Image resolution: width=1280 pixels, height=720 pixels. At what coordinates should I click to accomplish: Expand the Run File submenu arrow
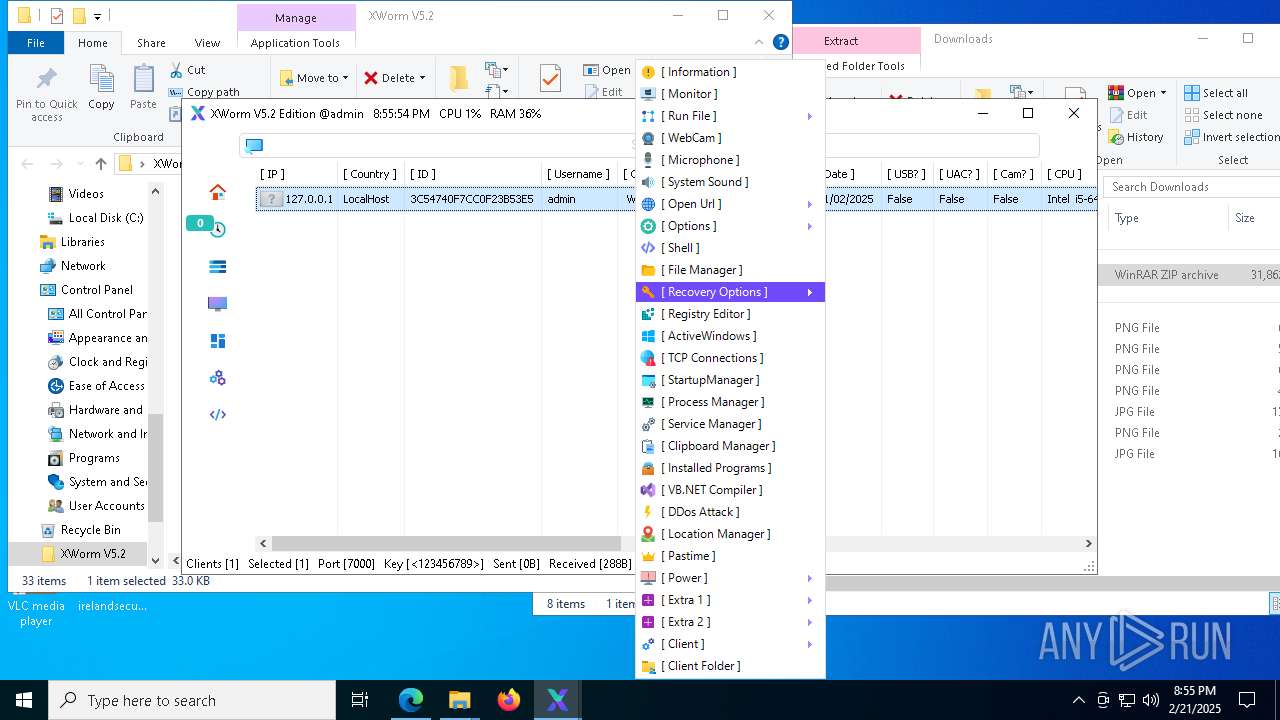(809, 116)
